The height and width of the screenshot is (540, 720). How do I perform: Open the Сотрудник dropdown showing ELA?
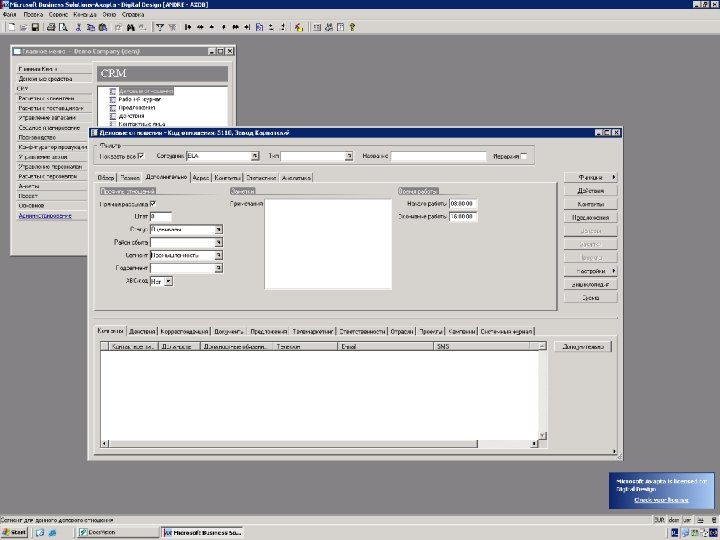(x=255, y=156)
